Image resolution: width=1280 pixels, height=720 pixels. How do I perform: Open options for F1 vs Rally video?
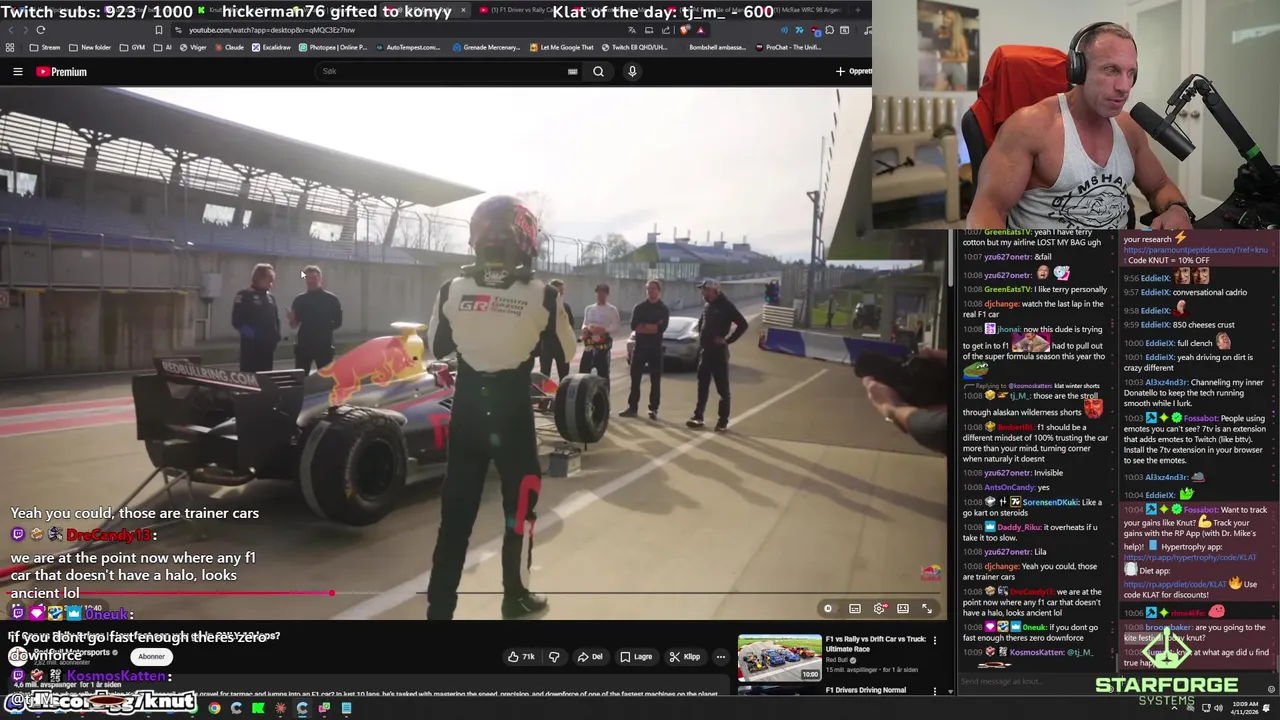(935, 640)
